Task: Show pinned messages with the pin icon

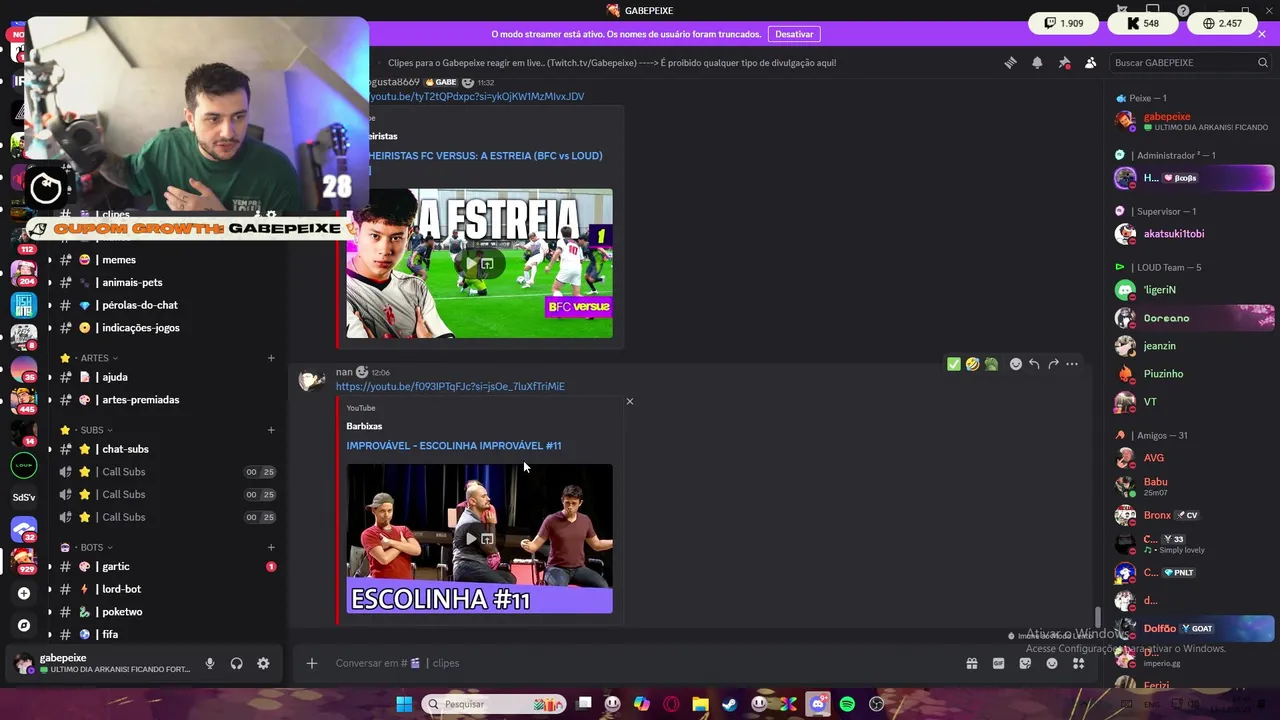Action: pyautogui.click(x=1064, y=63)
